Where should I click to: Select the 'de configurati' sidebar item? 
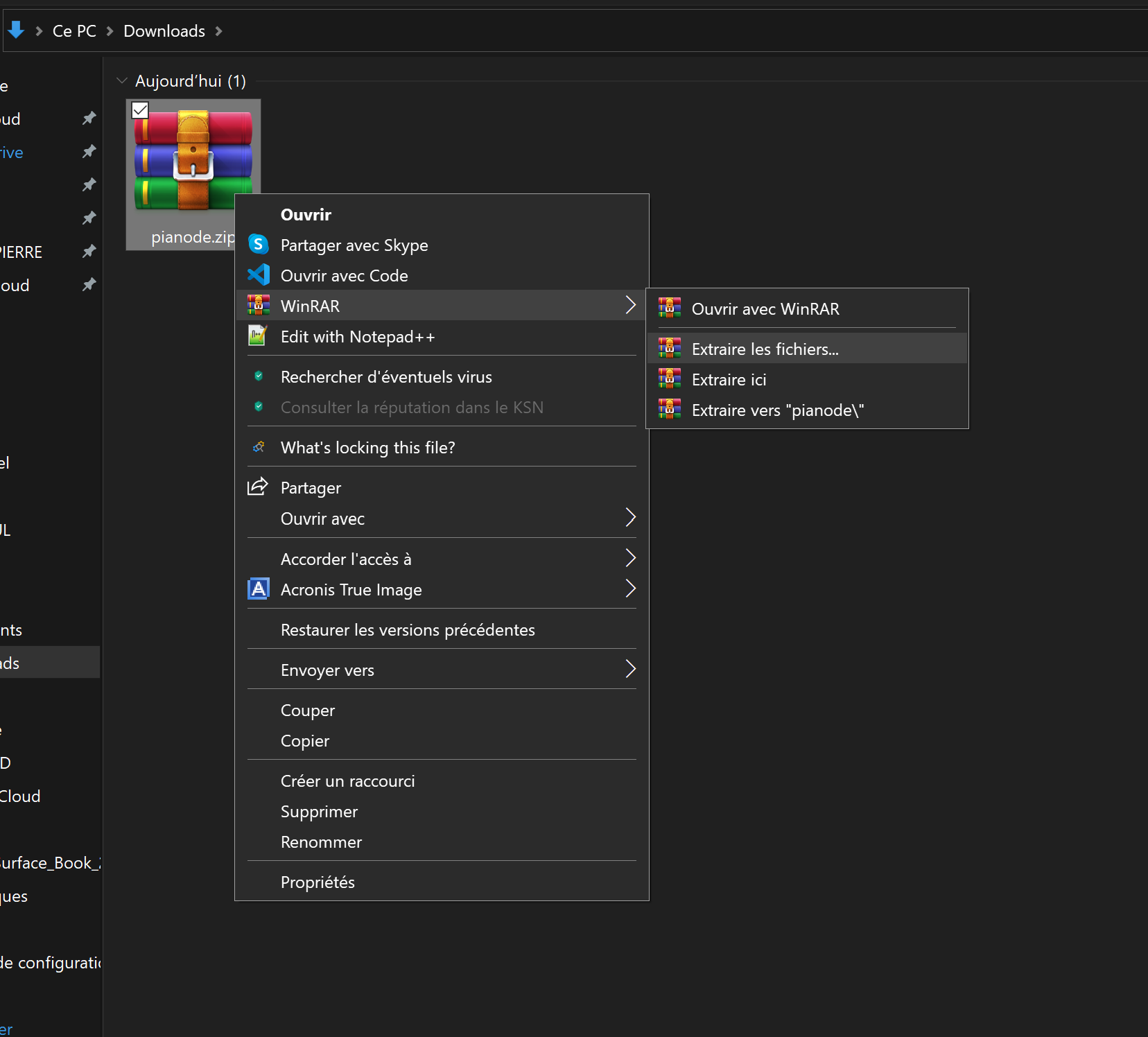pyautogui.click(x=50, y=963)
